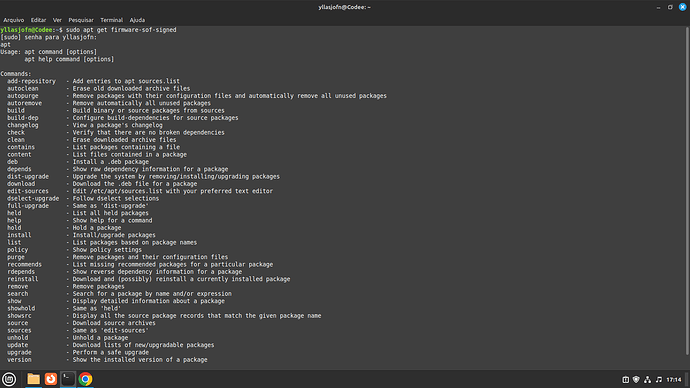Screen dimensions: 690x388
Task: Click the 'version' command name
Action: point(19,360)
